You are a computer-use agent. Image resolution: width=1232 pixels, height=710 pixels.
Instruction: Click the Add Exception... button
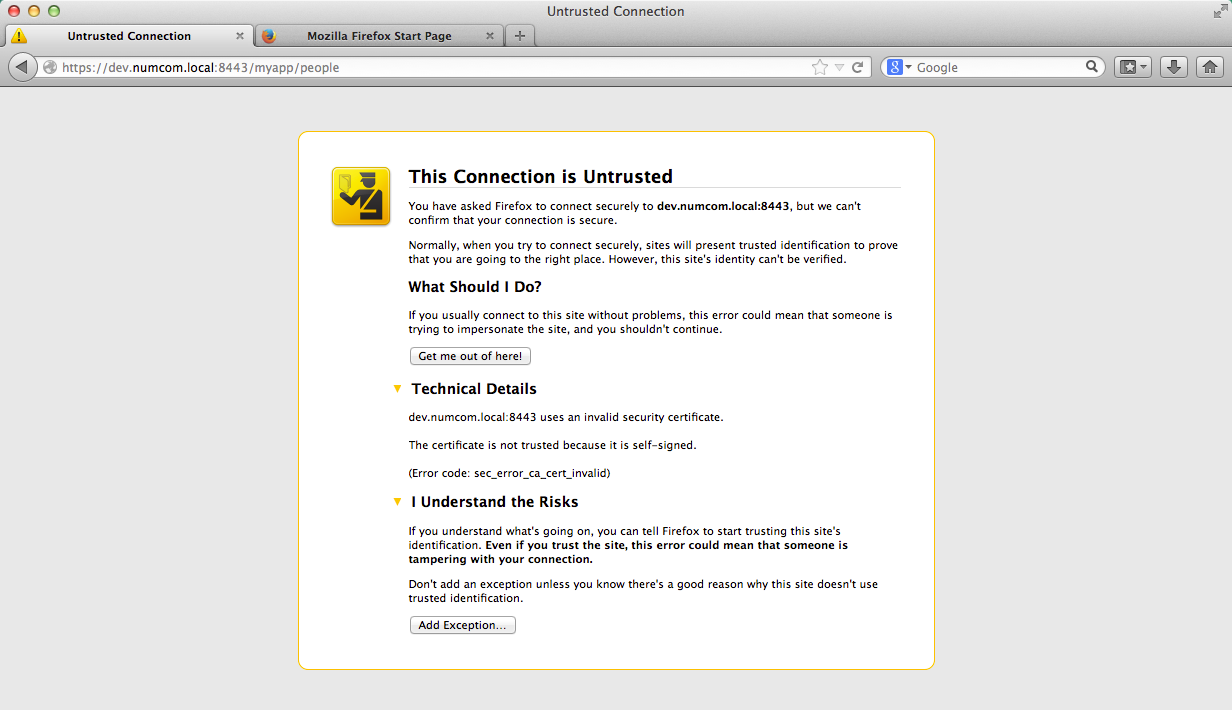click(462, 625)
